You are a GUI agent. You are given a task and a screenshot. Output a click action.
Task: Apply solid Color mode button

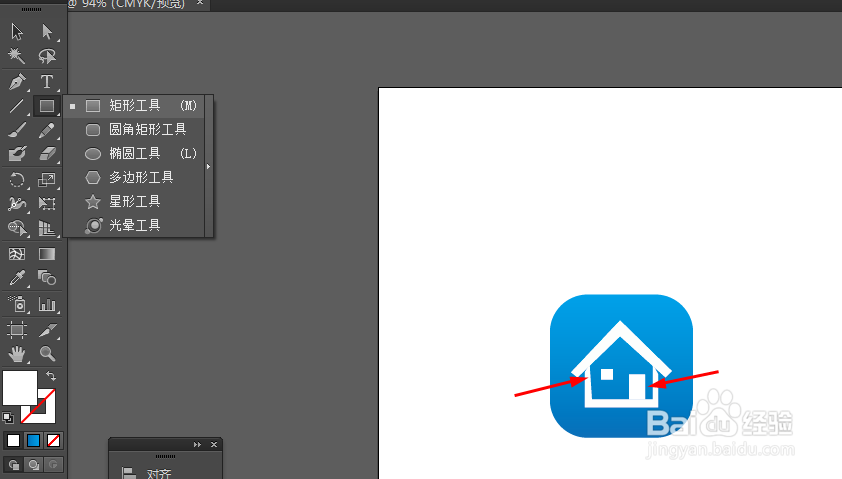coord(13,441)
